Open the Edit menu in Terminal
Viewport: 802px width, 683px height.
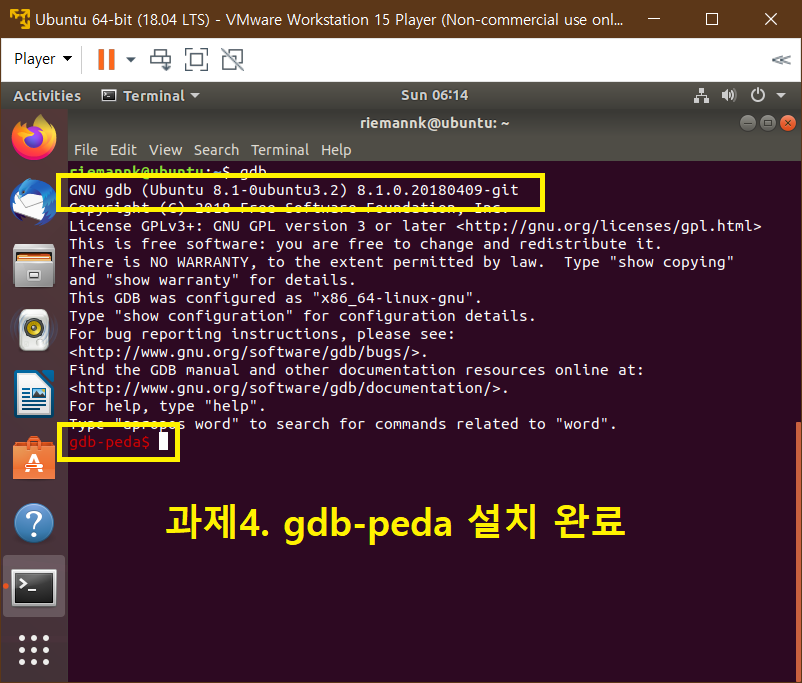coord(123,150)
